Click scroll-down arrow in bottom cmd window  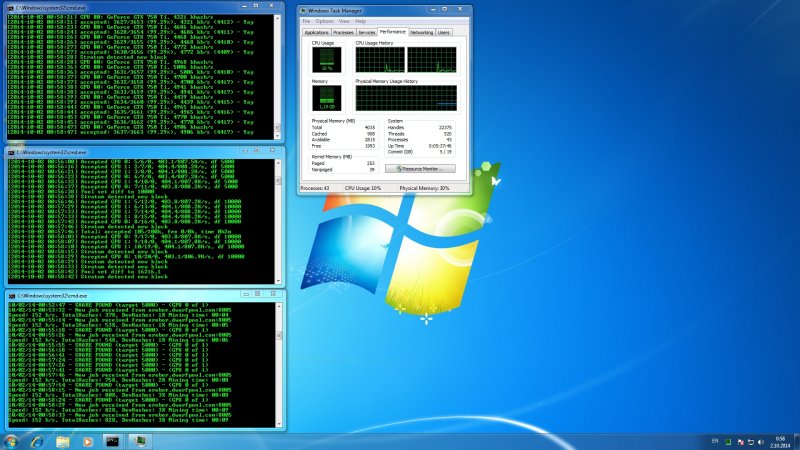[x=279, y=424]
